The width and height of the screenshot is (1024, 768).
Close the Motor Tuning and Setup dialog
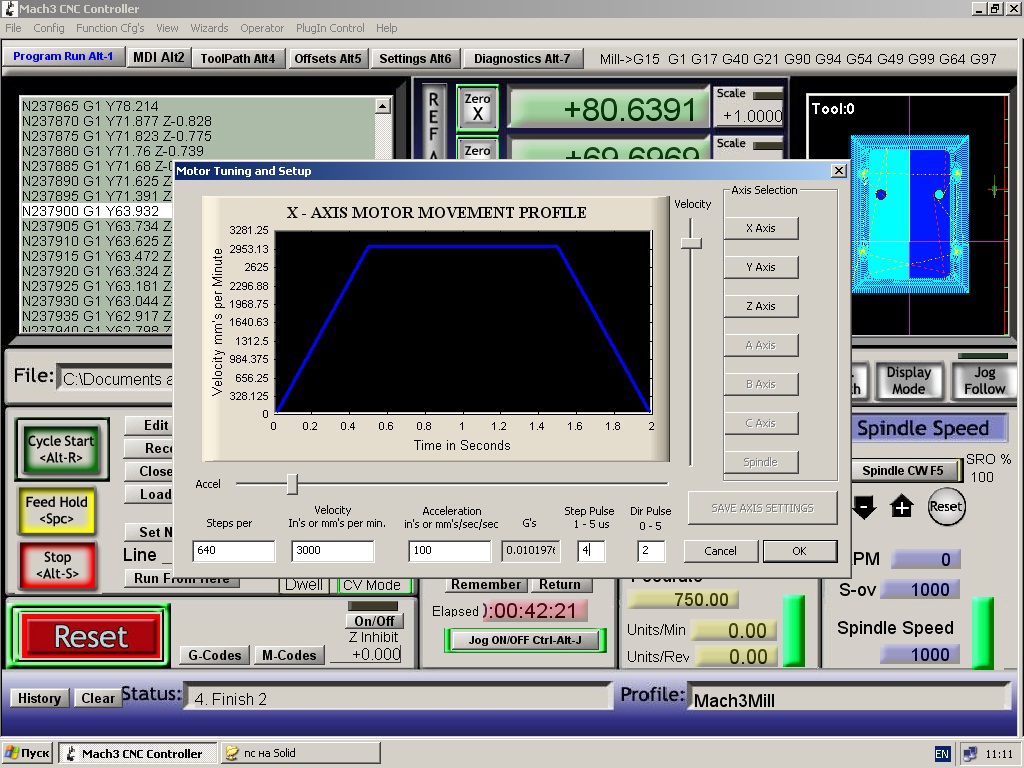pos(839,170)
